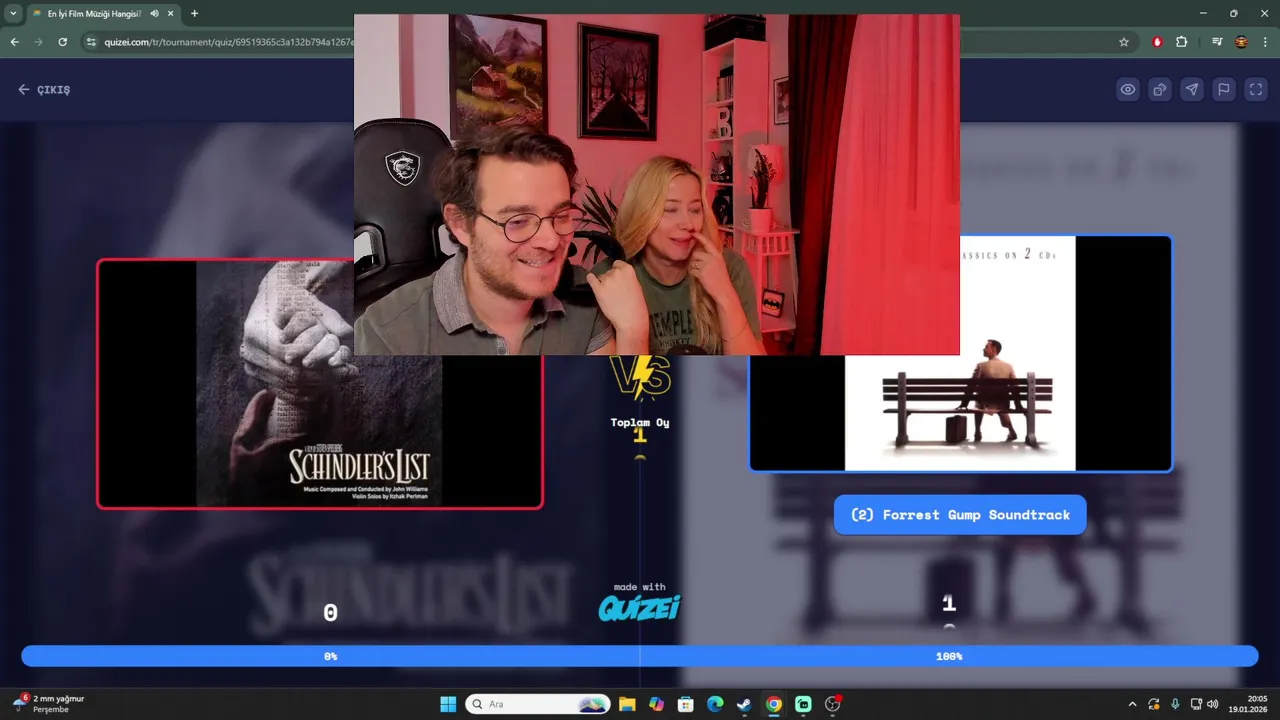Click the browser forward arrow
The image size is (1280, 720).
pos(38,42)
